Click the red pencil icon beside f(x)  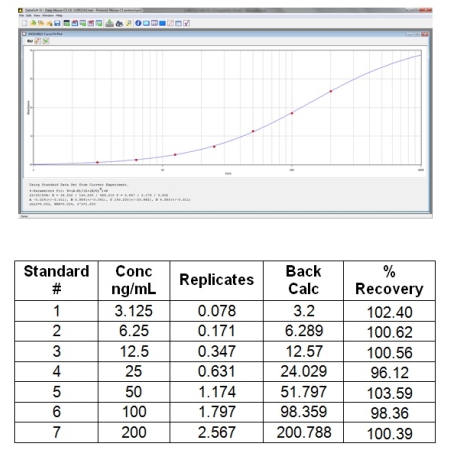click(x=38, y=41)
